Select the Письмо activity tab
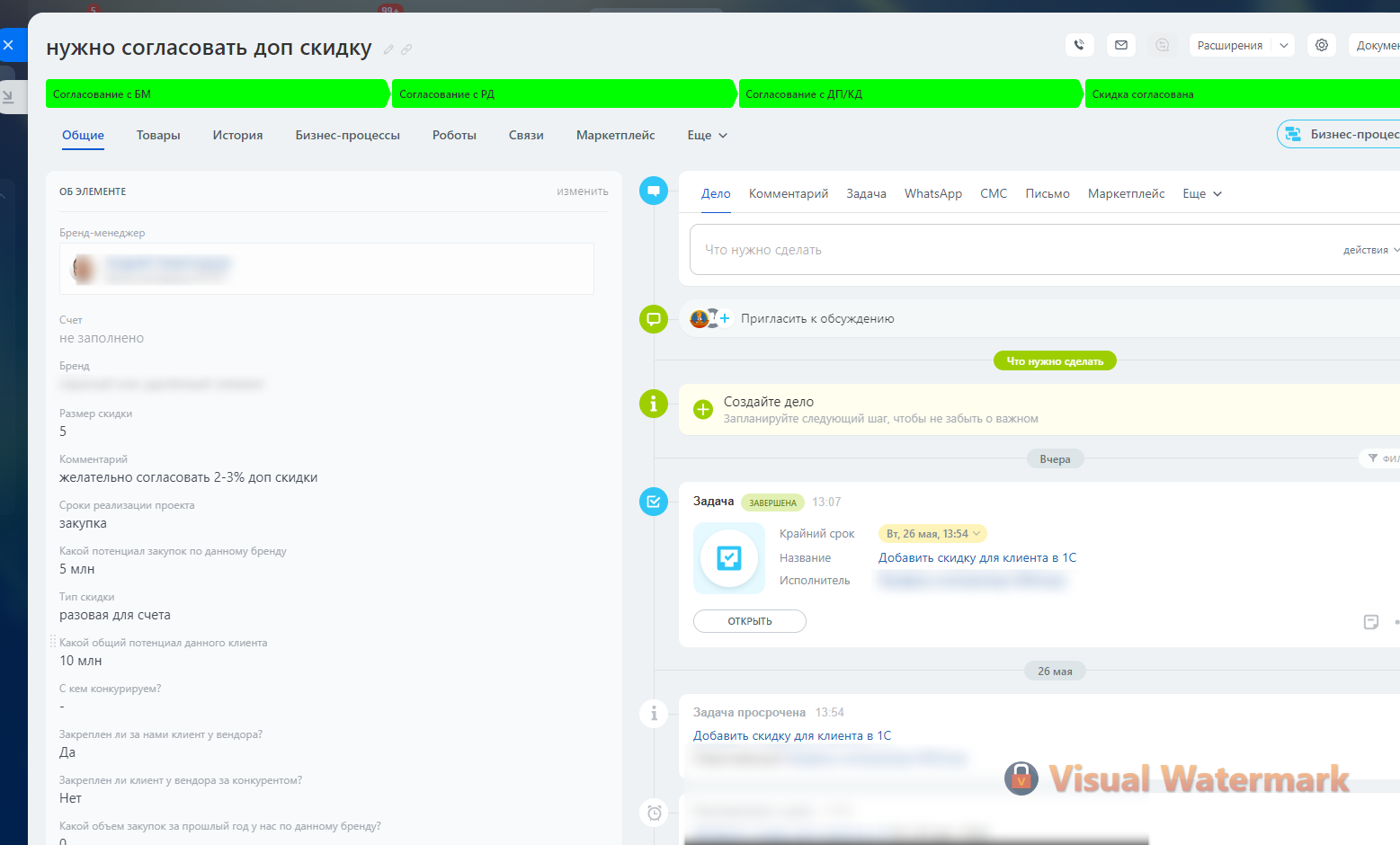 click(x=1048, y=193)
